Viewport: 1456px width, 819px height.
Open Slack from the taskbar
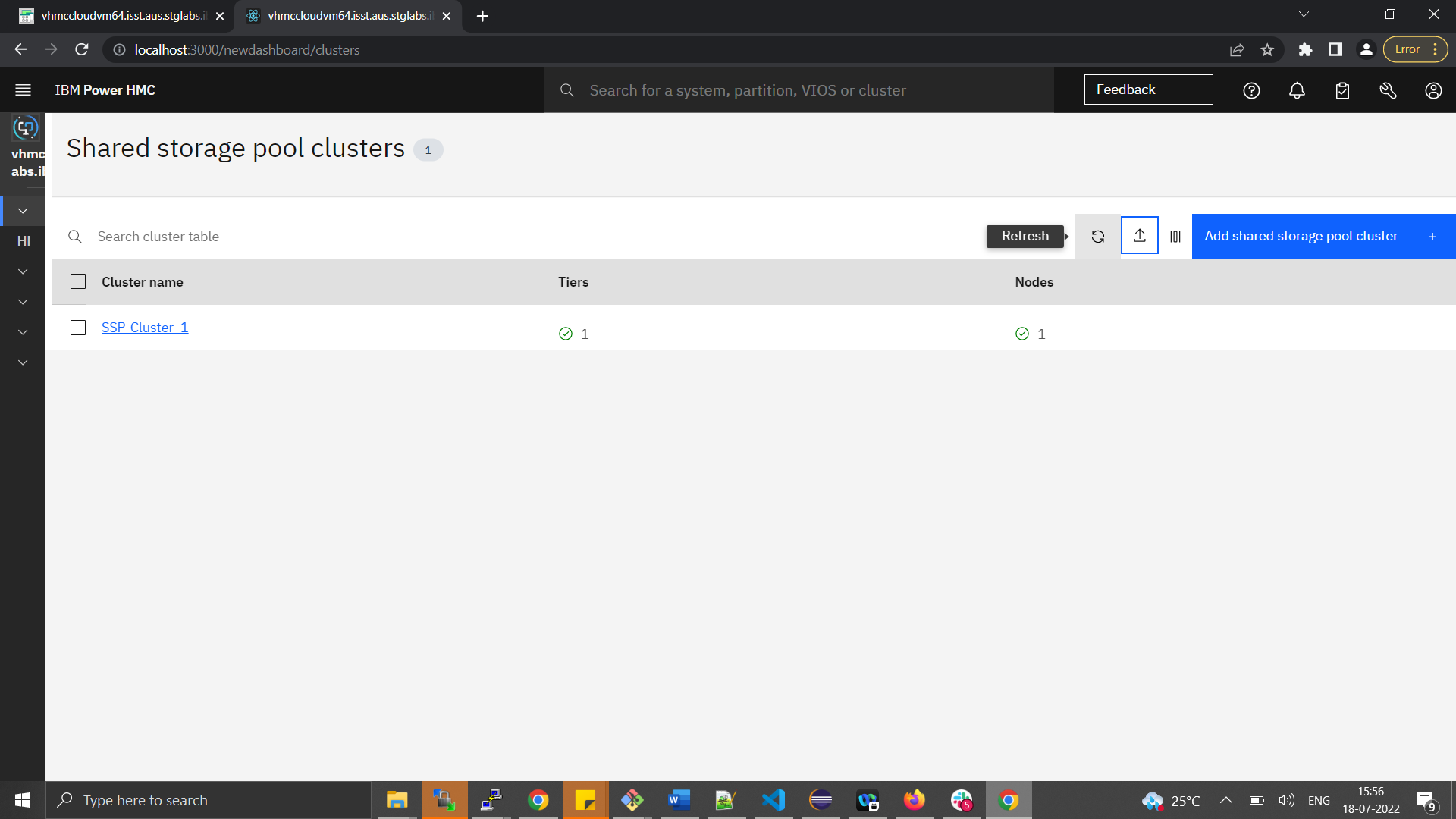pyautogui.click(x=962, y=800)
